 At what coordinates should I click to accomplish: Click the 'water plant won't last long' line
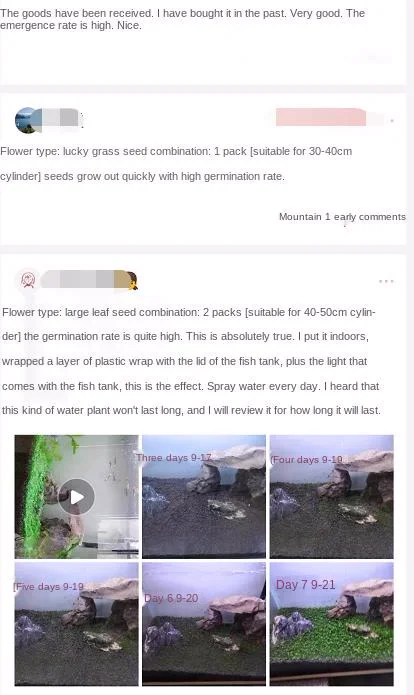click(x=191, y=410)
